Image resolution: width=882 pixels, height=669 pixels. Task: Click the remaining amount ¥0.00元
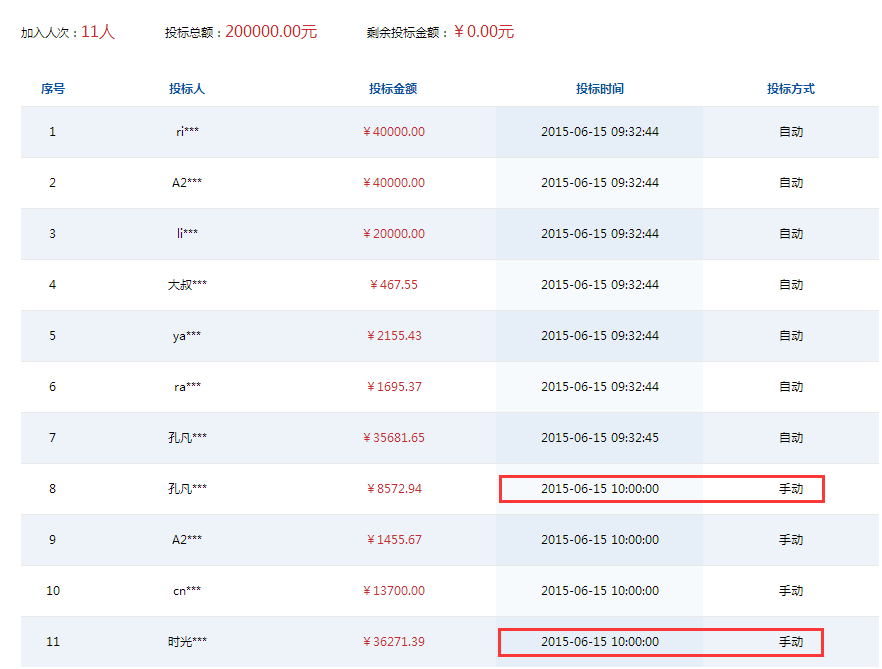tap(484, 32)
